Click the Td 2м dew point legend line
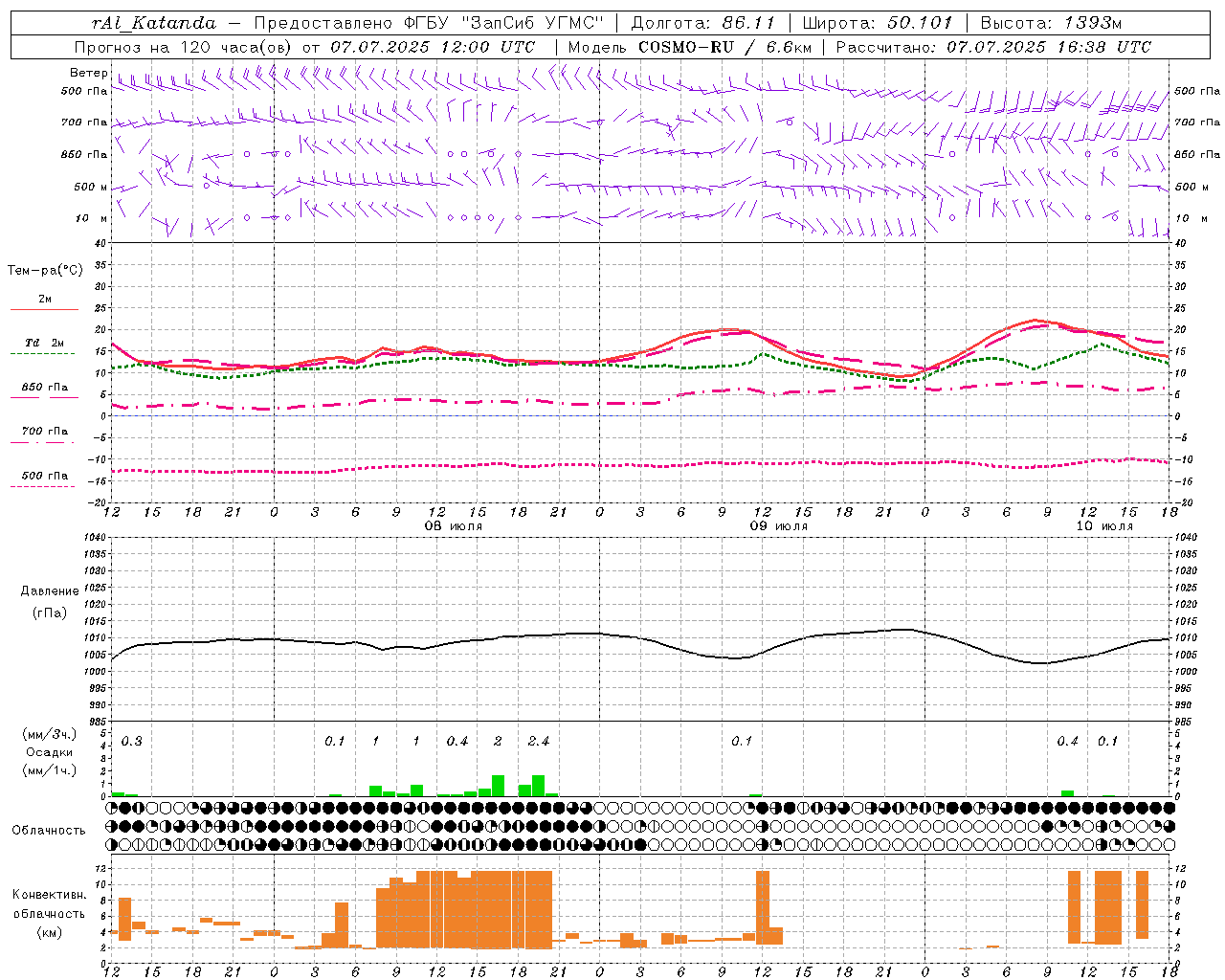The width and height of the screenshot is (1225, 980). click(x=42, y=353)
